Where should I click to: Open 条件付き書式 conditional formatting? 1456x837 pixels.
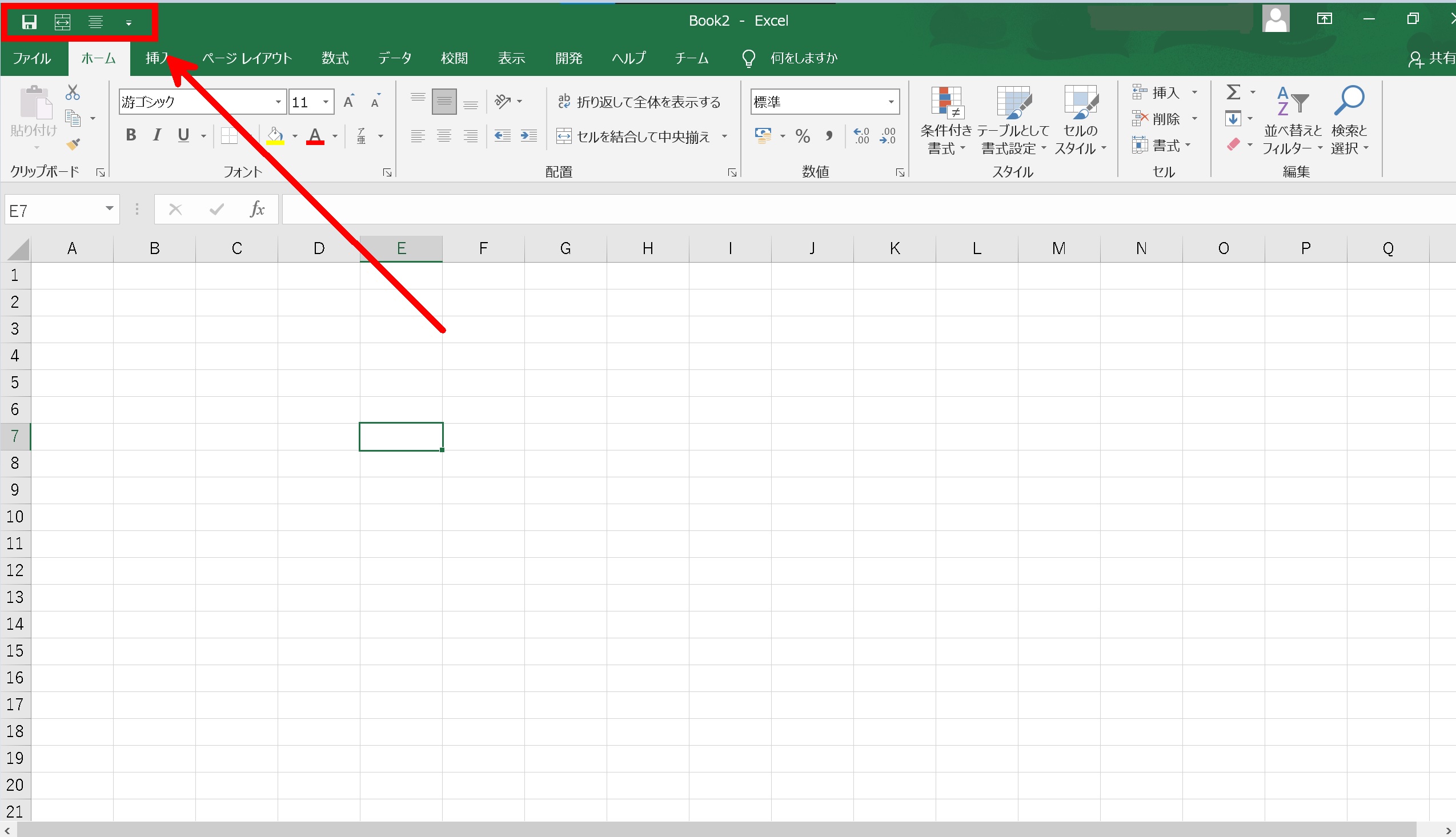tap(946, 120)
